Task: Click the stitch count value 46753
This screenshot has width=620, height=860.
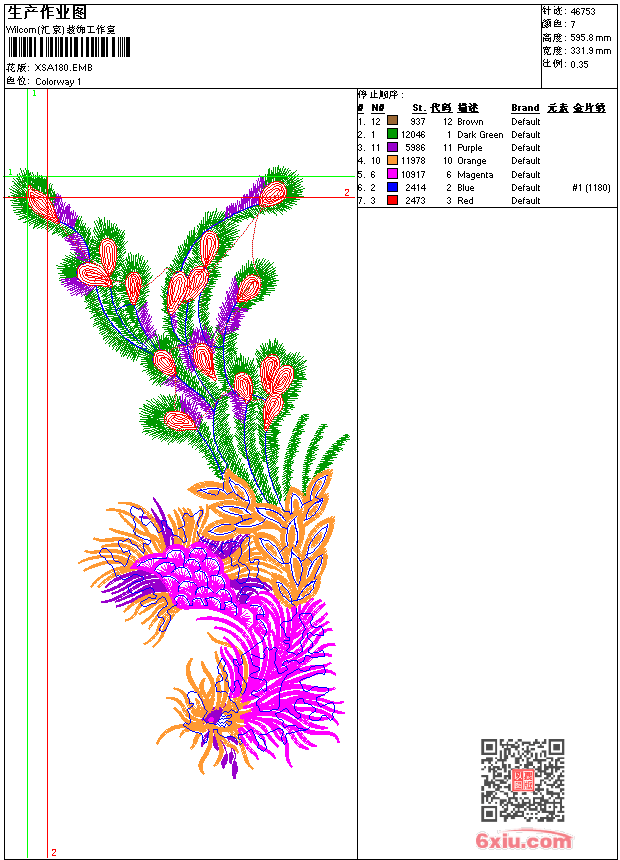Action: [x=583, y=11]
